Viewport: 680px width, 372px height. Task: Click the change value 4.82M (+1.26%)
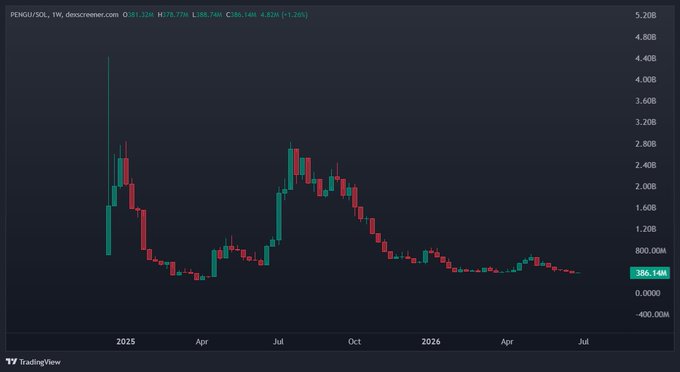click(x=284, y=15)
